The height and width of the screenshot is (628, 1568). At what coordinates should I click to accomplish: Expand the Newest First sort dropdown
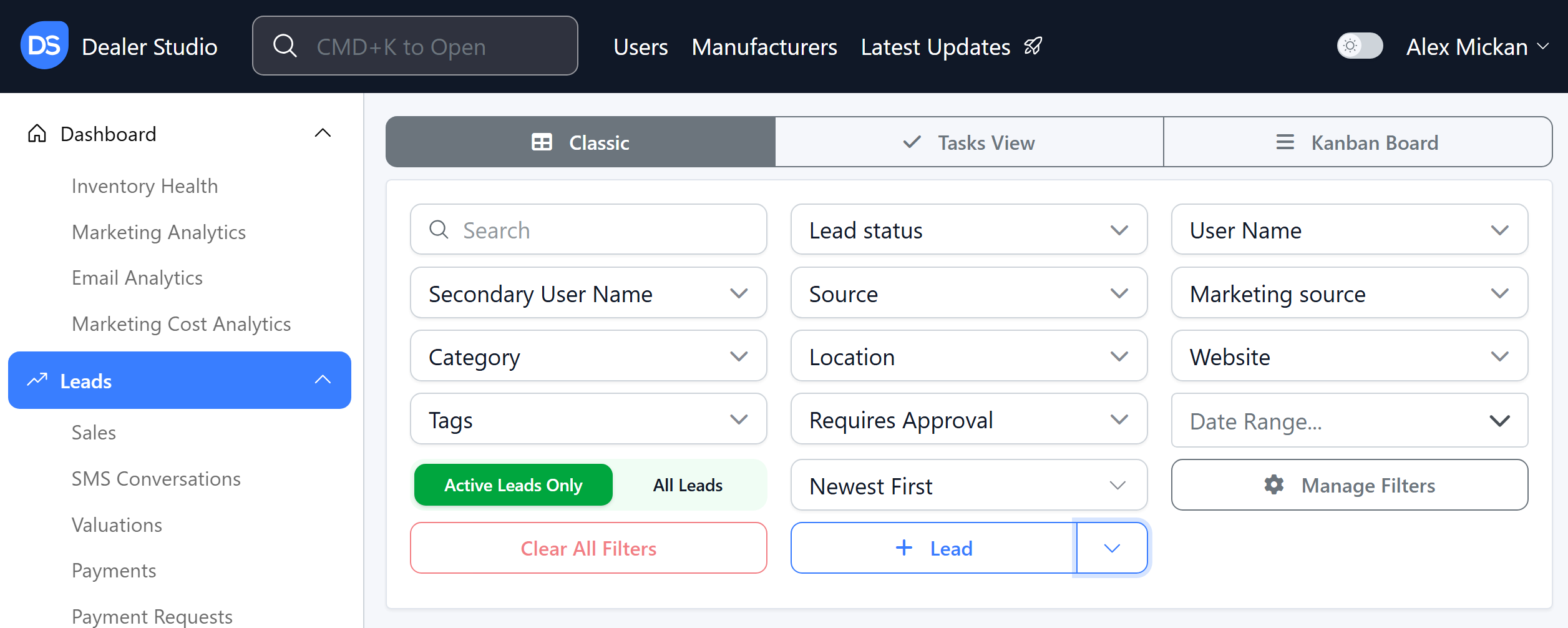pyautogui.click(x=968, y=485)
